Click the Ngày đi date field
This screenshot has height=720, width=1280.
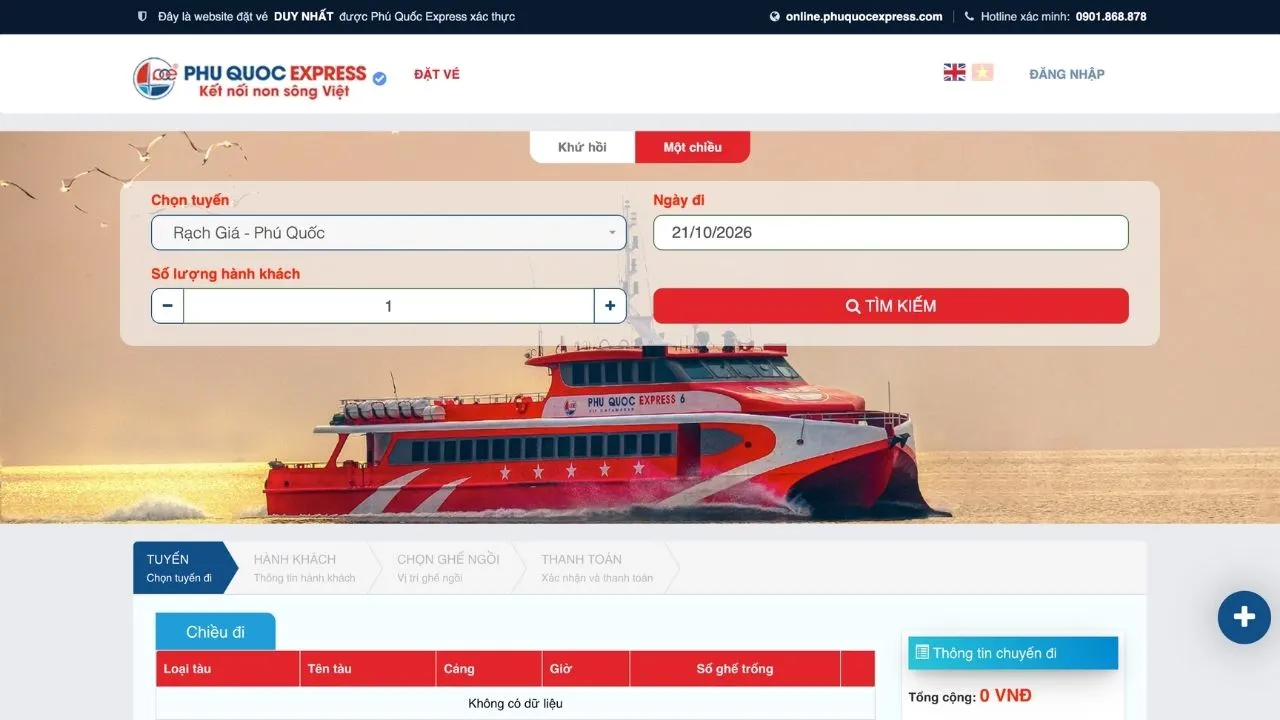[891, 233]
